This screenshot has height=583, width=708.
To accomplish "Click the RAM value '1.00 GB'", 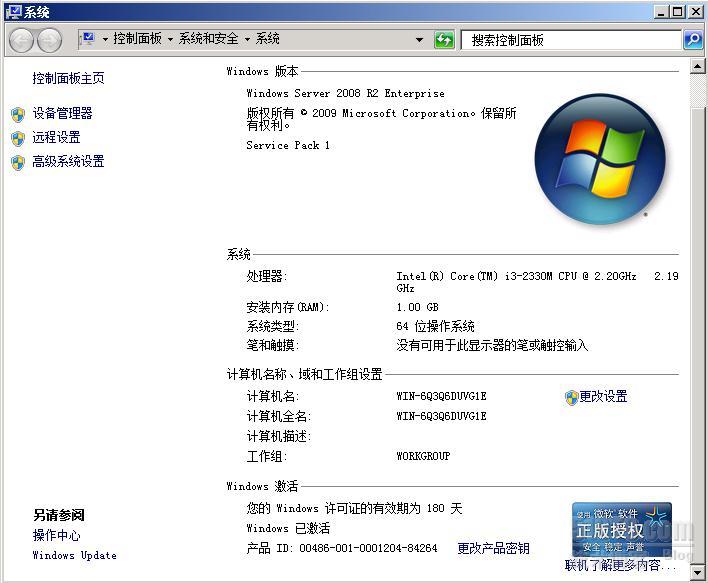I will point(418,308).
